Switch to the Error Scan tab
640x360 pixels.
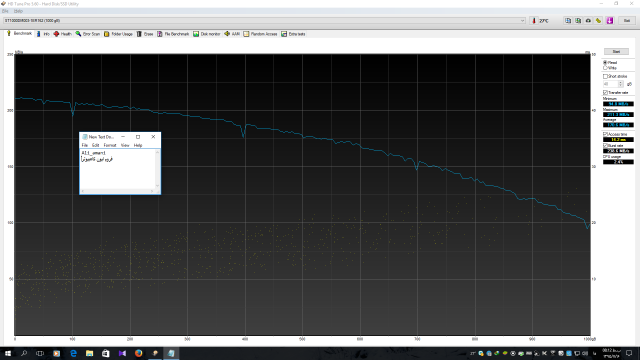click(87, 34)
